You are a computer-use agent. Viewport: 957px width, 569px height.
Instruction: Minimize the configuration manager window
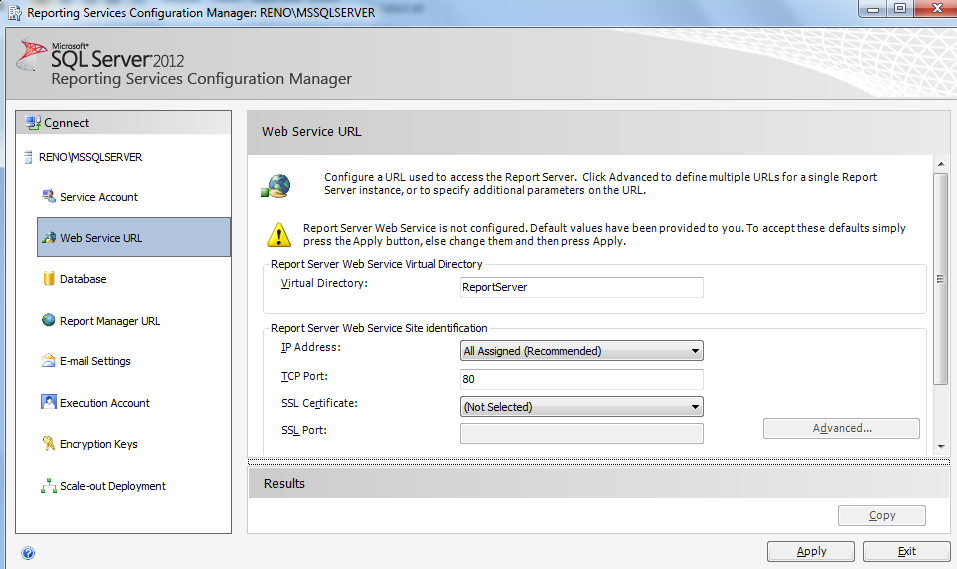(873, 9)
